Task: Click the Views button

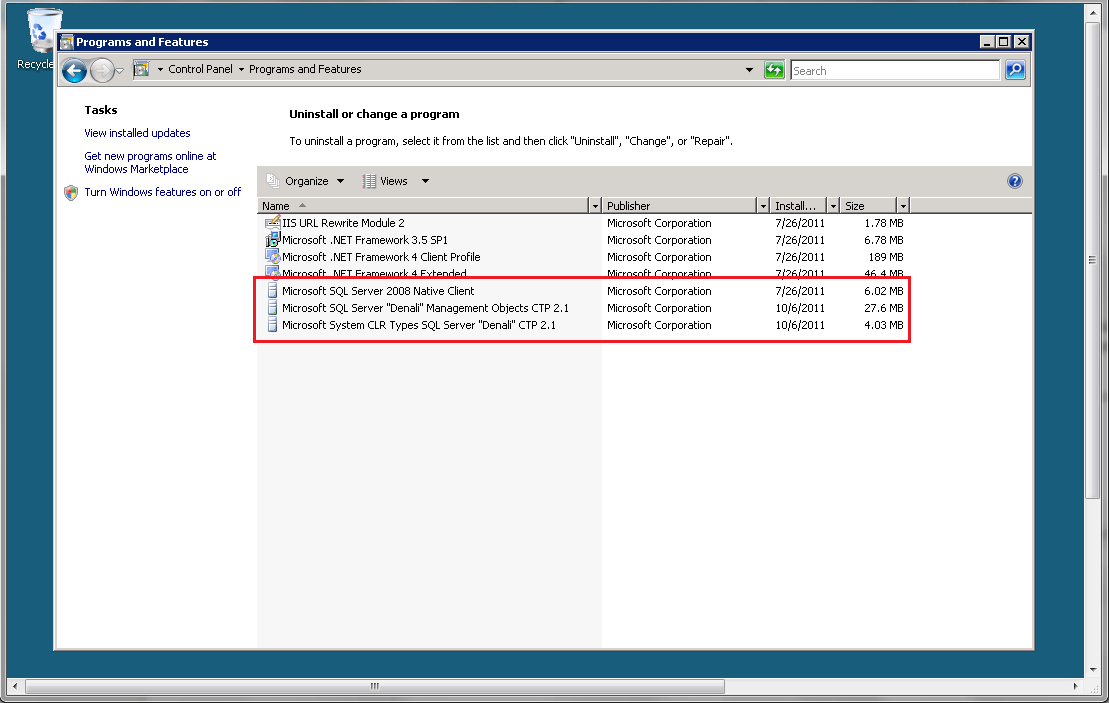Action: pyautogui.click(x=393, y=181)
